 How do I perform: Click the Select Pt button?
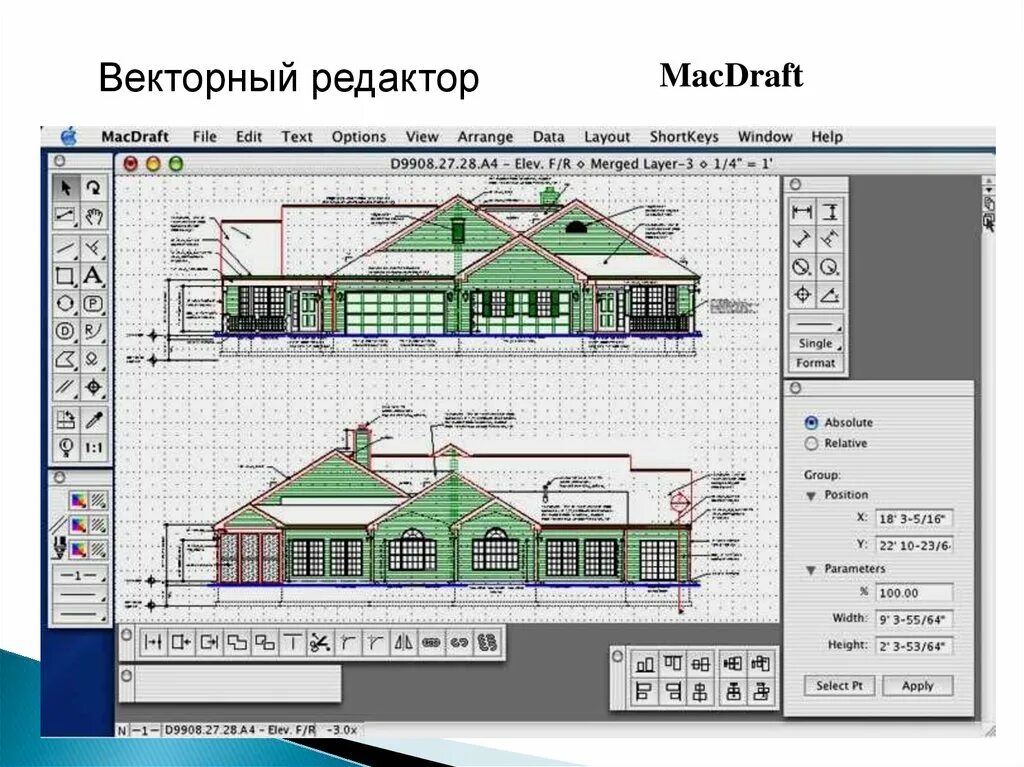839,686
